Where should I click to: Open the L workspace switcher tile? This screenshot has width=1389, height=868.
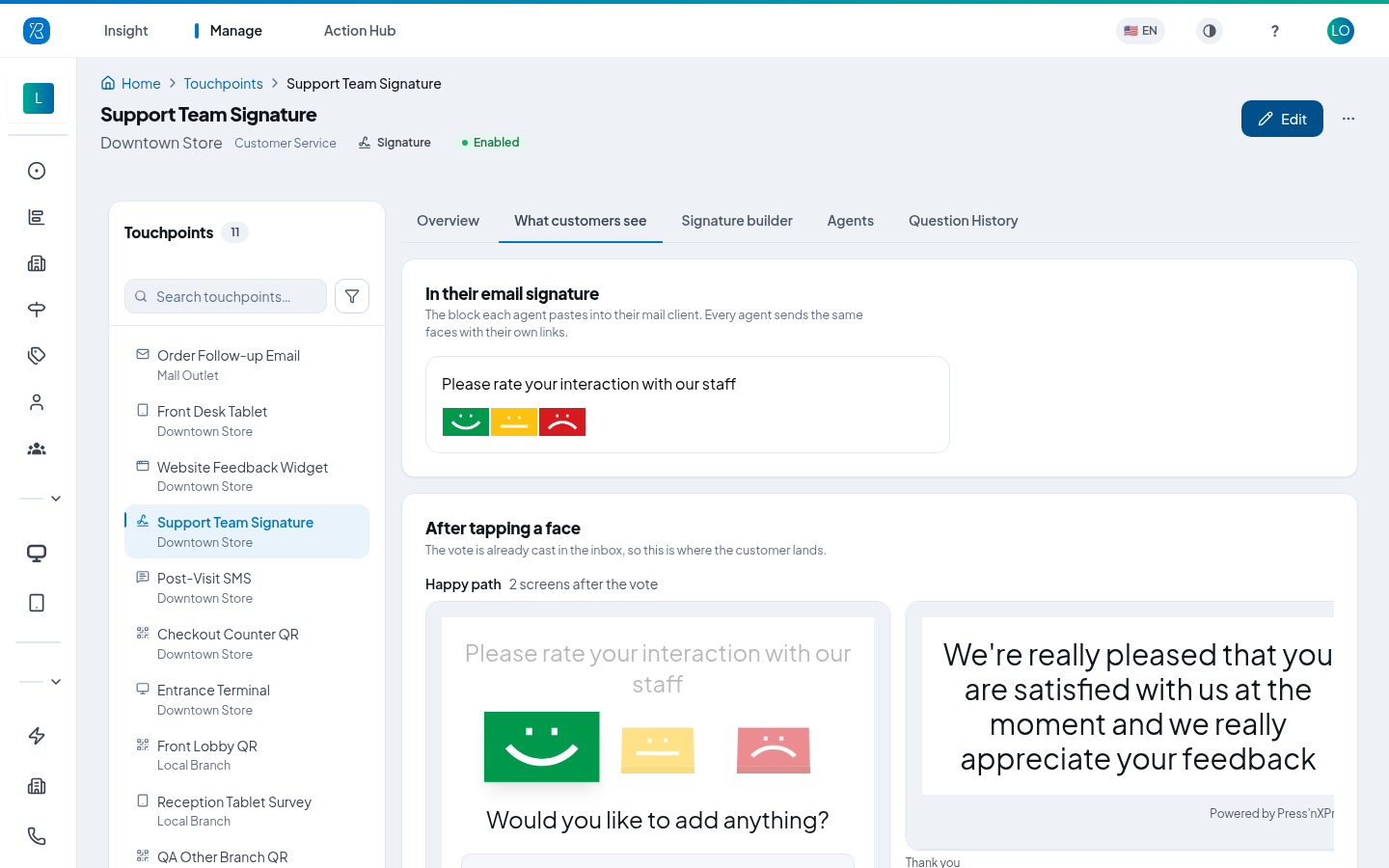(x=39, y=98)
